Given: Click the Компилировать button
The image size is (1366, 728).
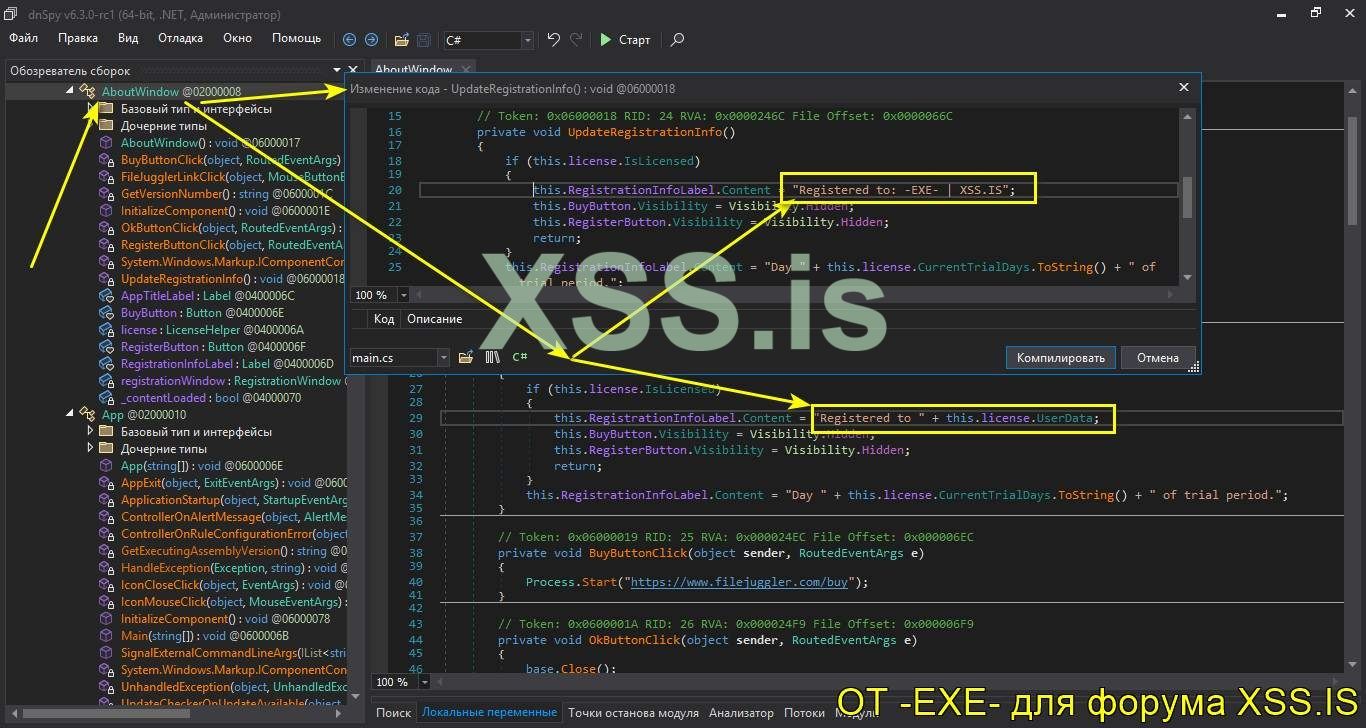Looking at the screenshot, I should click(x=1061, y=357).
